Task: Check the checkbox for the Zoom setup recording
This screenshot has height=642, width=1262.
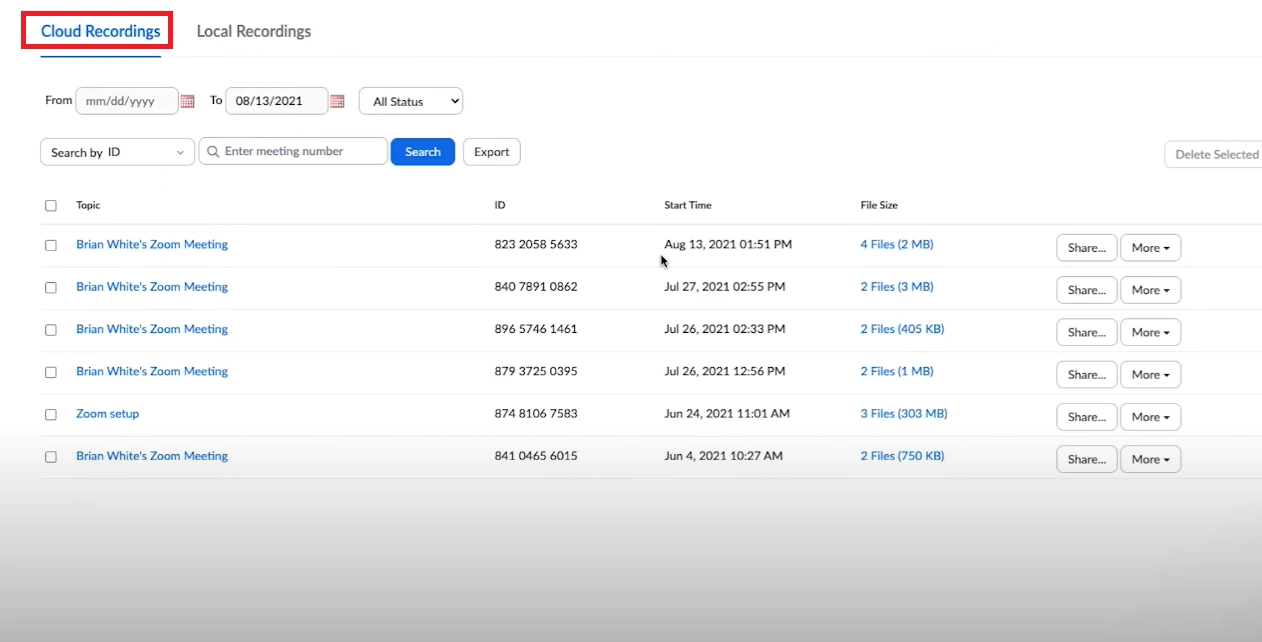Action: [51, 413]
